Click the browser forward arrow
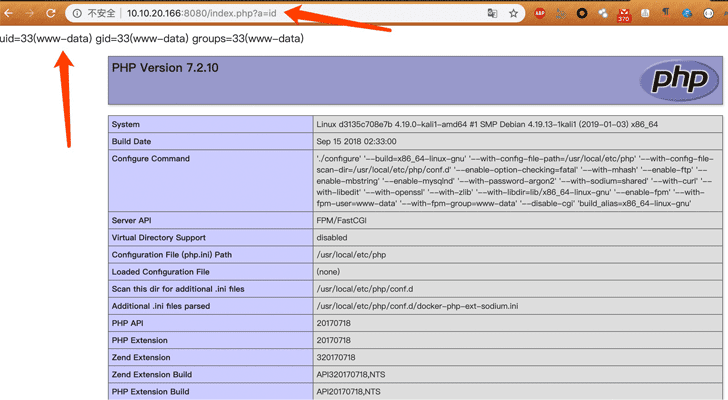The height and width of the screenshot is (400, 728). pyautogui.click(x=29, y=14)
